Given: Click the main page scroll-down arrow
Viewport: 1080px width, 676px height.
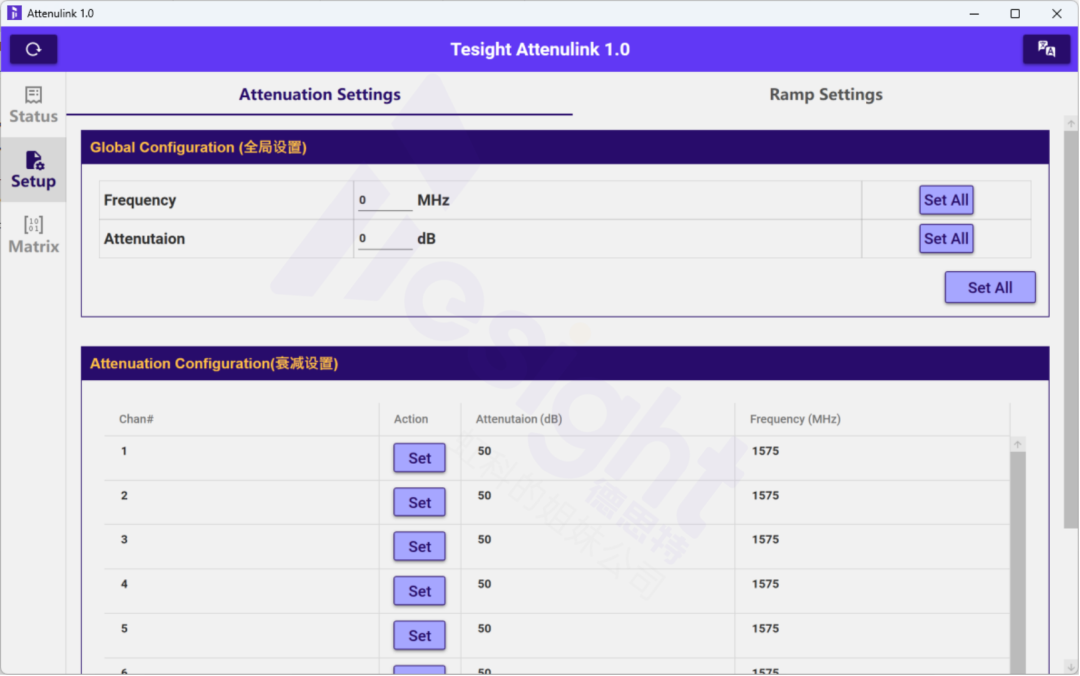Looking at the screenshot, I should pos(1070,666).
